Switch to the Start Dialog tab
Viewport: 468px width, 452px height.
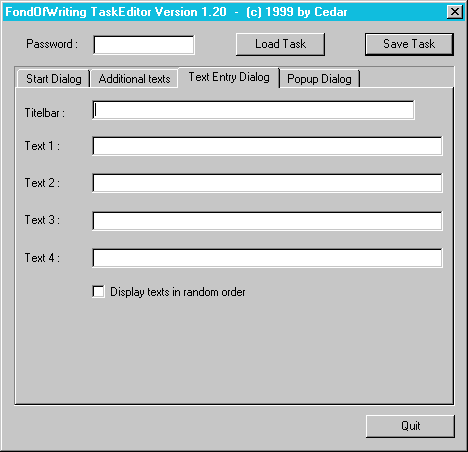click(53, 79)
